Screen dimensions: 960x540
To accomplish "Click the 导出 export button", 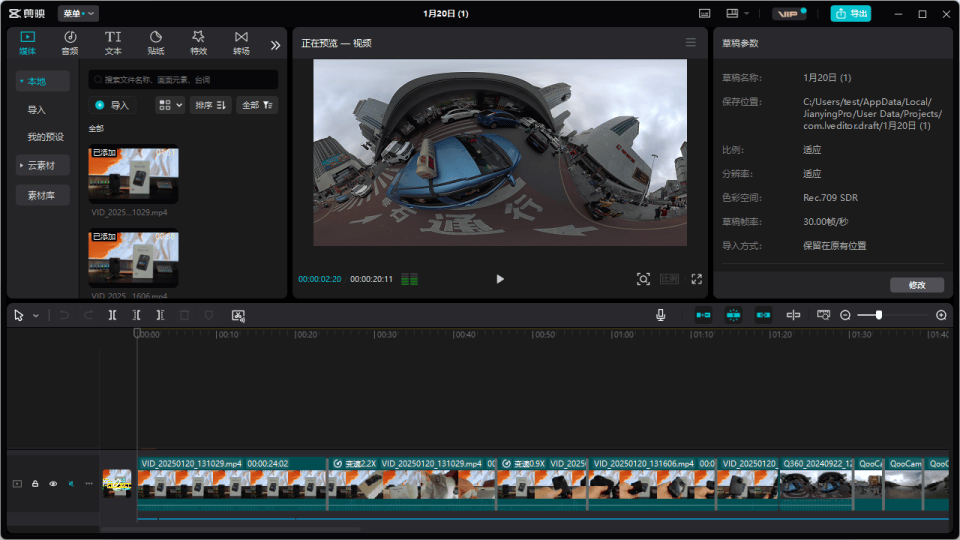I will [x=851, y=14].
